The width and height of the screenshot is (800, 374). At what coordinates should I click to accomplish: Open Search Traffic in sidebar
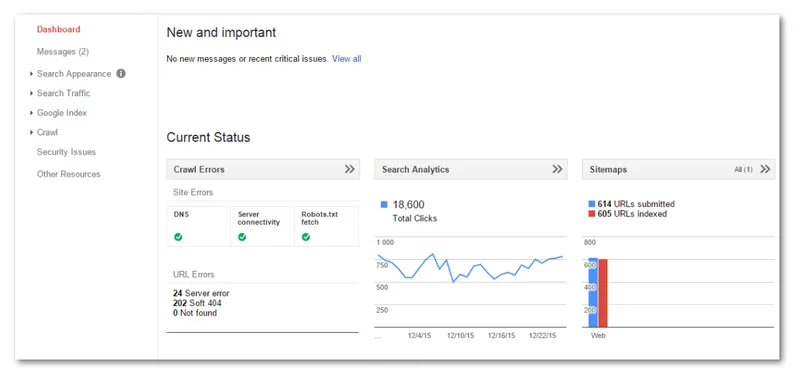(x=63, y=93)
